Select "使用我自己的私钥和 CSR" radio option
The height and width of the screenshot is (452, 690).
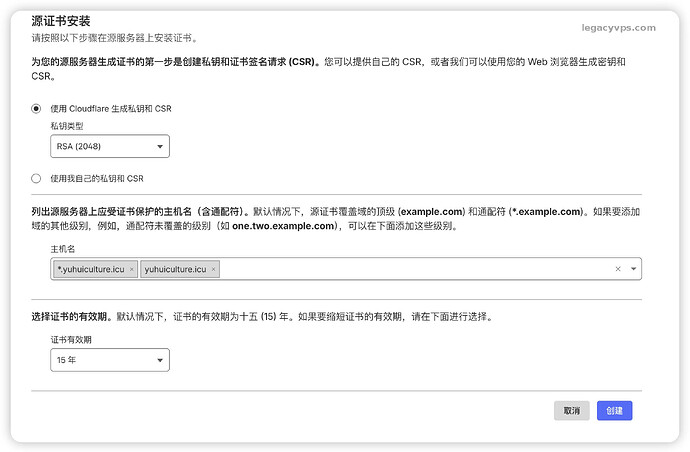click(x=36, y=178)
